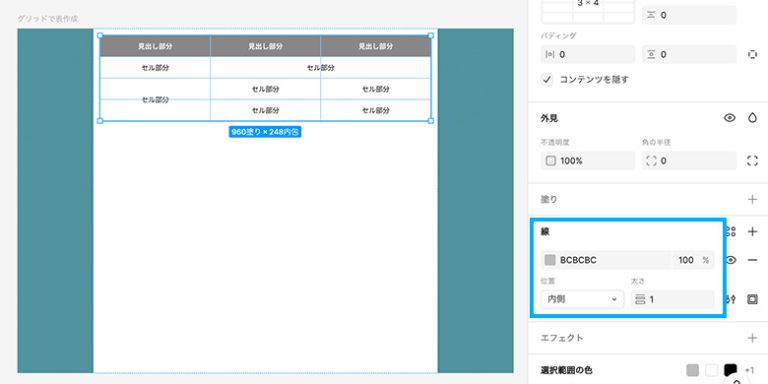Image resolution: width=768 pixels, height=384 pixels.
Task: Uncheck コンテンツを隠す checkbox
Action: point(547,79)
